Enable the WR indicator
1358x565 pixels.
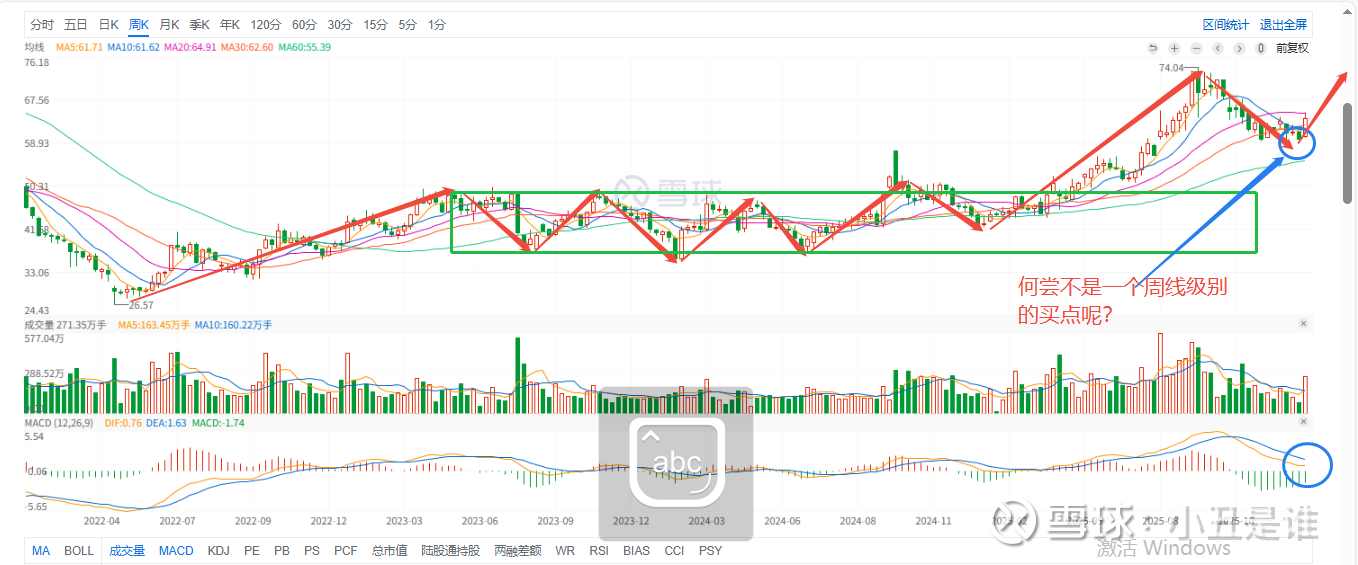tap(565, 550)
